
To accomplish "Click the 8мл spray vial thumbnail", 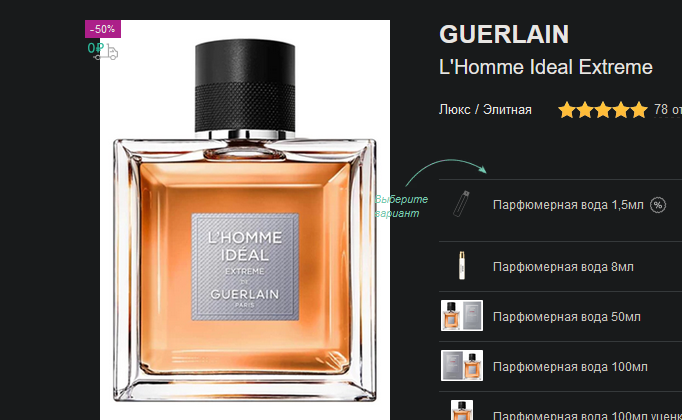I will click(461, 265).
